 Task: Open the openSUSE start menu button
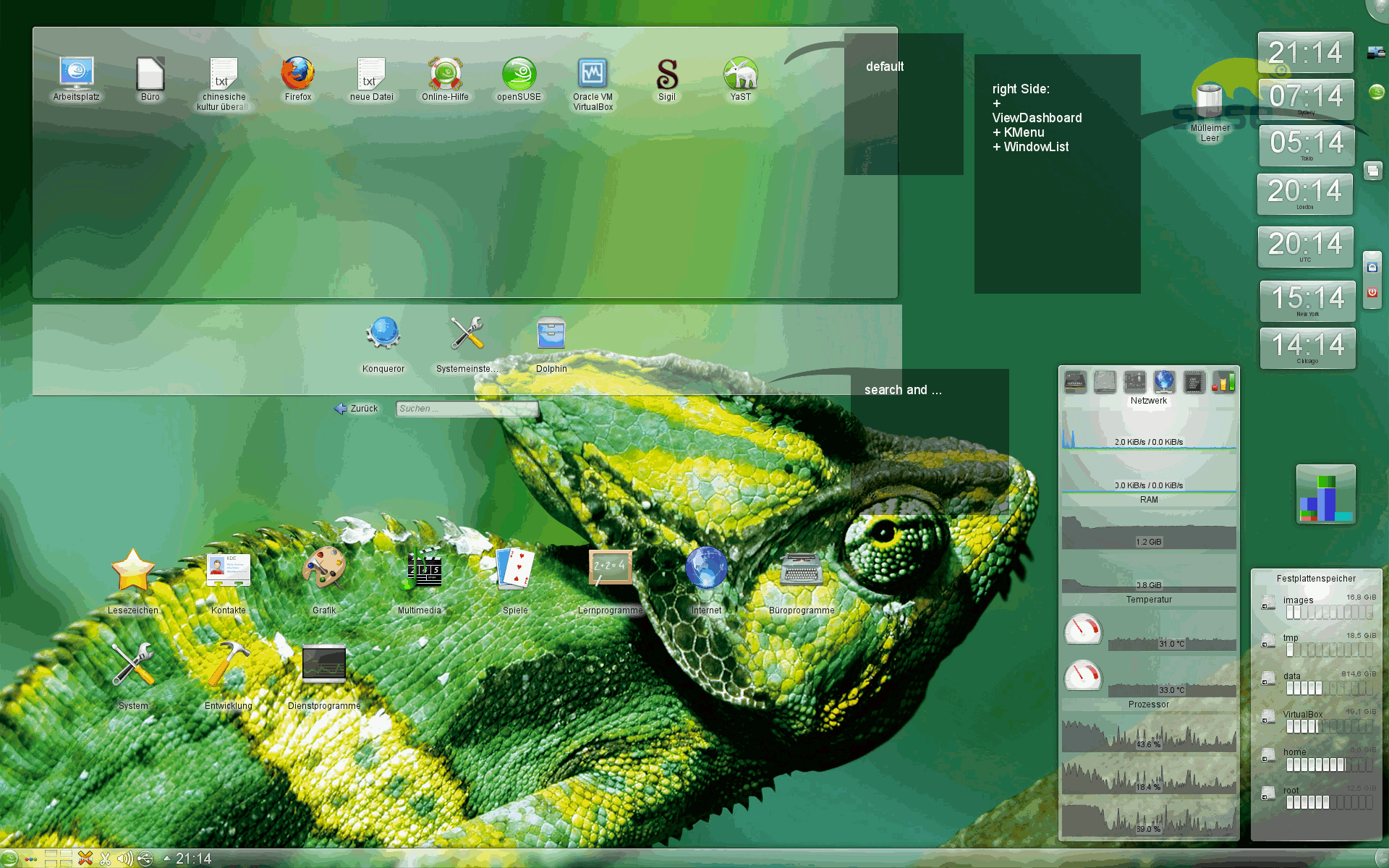point(9,859)
